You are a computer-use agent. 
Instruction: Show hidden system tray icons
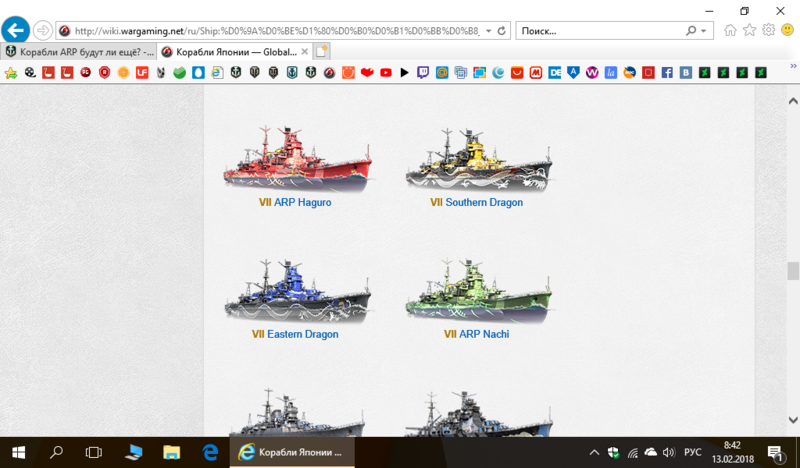[x=594, y=453]
